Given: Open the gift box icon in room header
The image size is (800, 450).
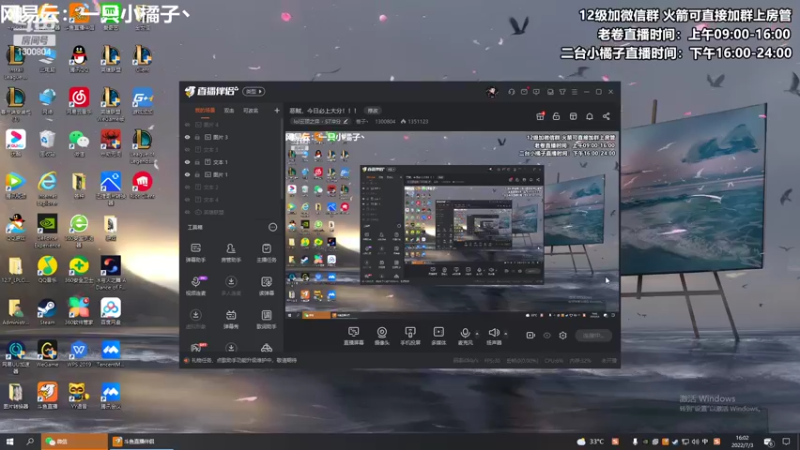Looking at the screenshot, I should click(x=540, y=116).
